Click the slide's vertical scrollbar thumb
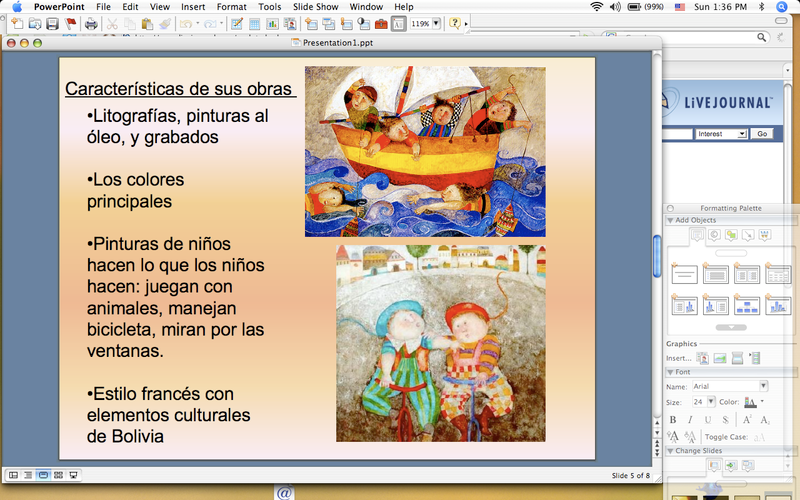The image size is (800, 500). coord(657,257)
